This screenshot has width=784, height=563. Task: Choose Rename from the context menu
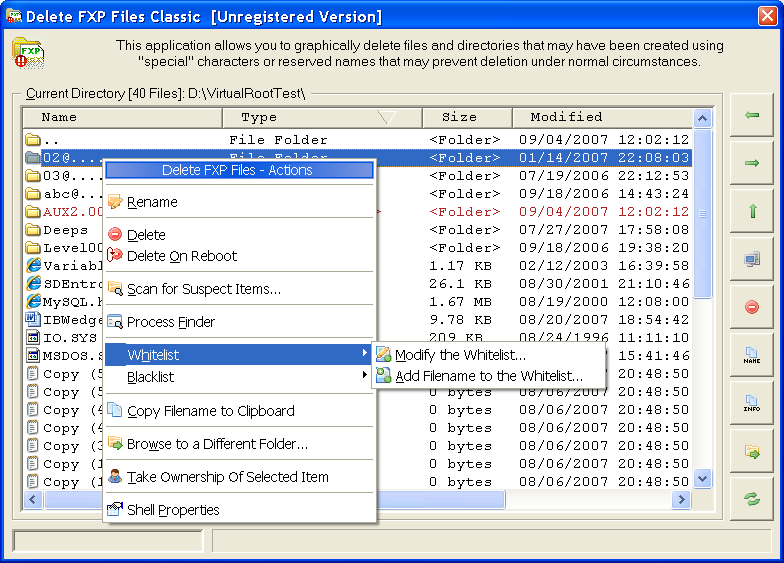(240, 202)
